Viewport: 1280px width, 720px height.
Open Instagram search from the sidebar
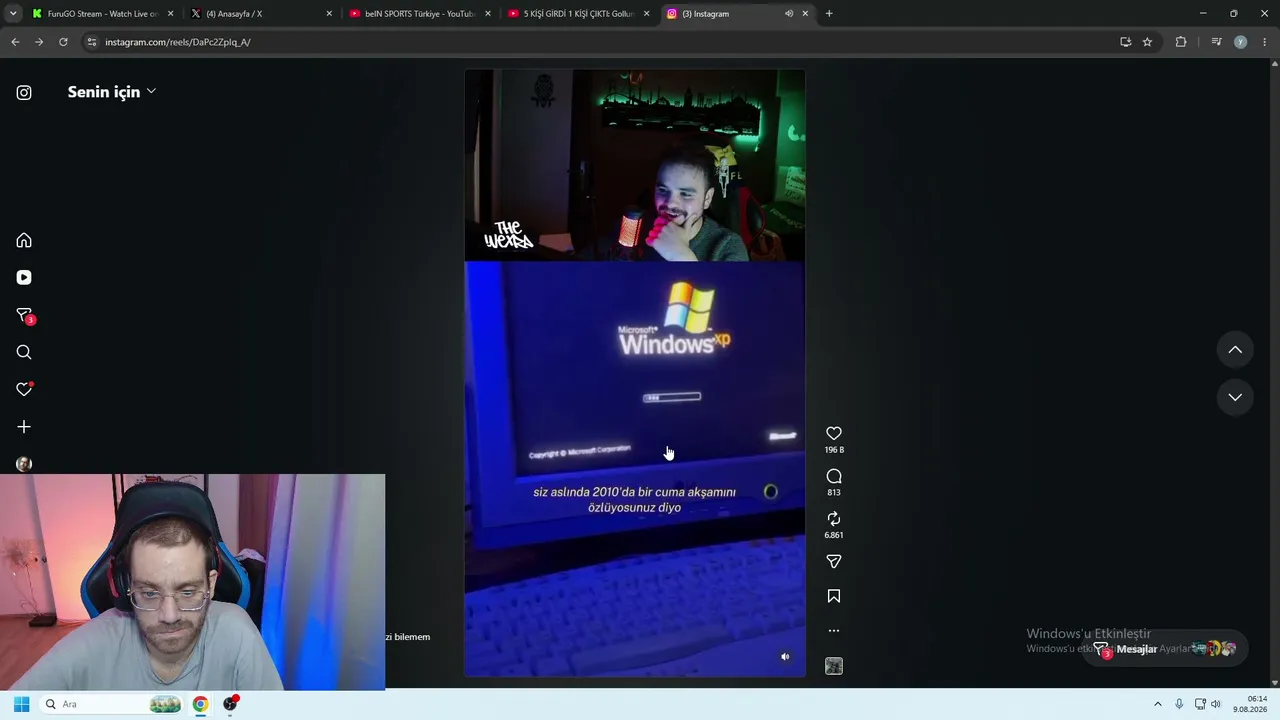24,352
